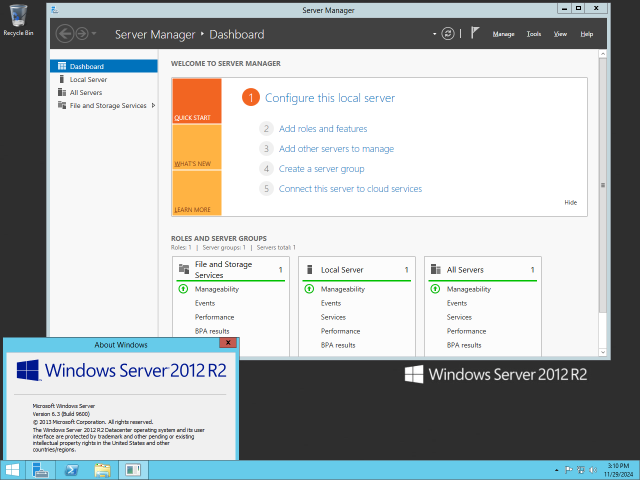This screenshot has height=480, width=640.
Task: Click Manageability status icon in Local Server tile
Action: pyautogui.click(x=309, y=289)
